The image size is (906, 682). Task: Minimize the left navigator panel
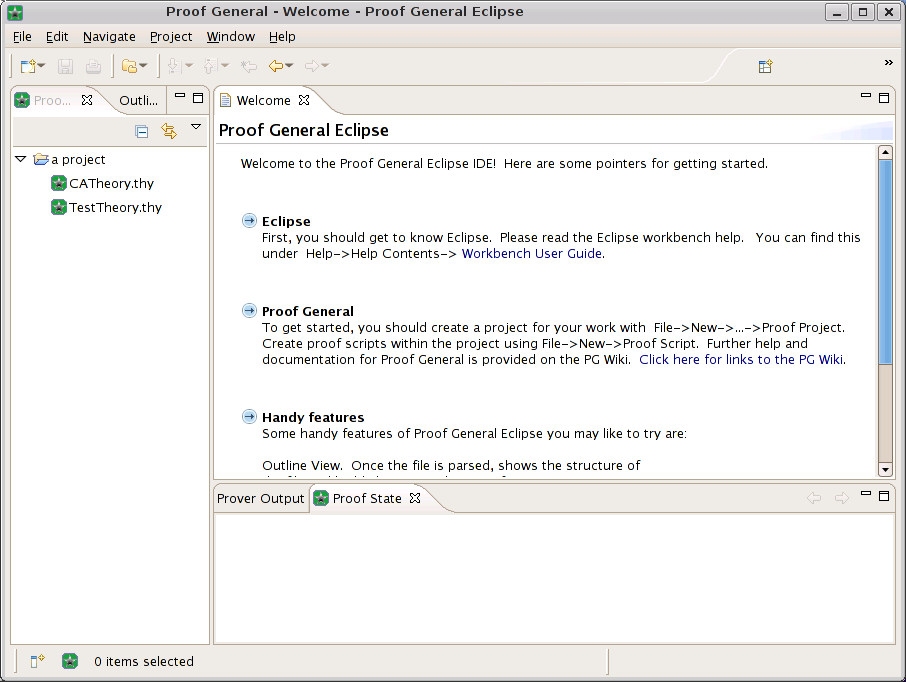click(x=180, y=97)
